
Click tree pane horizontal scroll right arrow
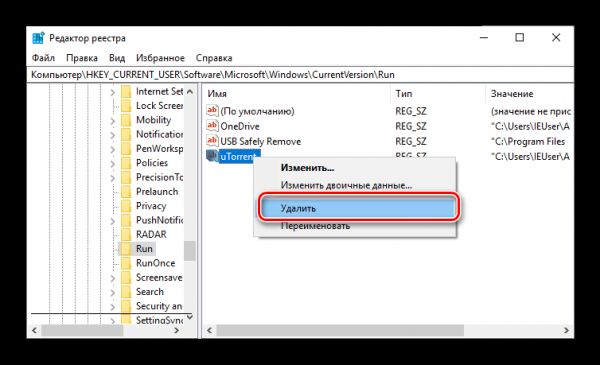point(176,330)
